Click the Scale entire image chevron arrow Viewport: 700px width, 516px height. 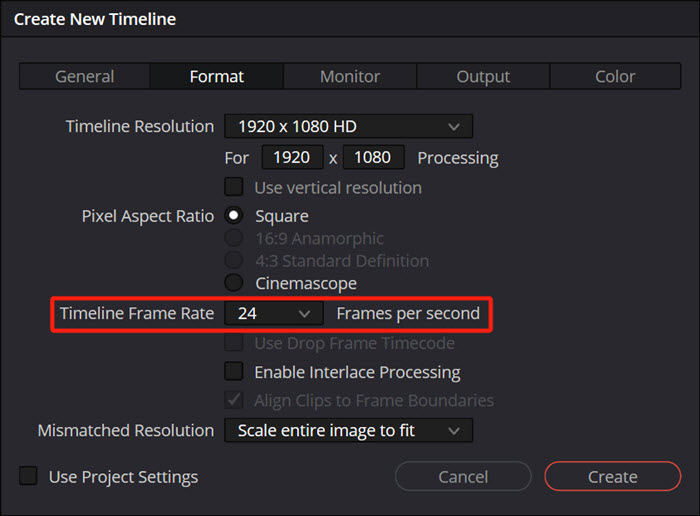point(454,431)
